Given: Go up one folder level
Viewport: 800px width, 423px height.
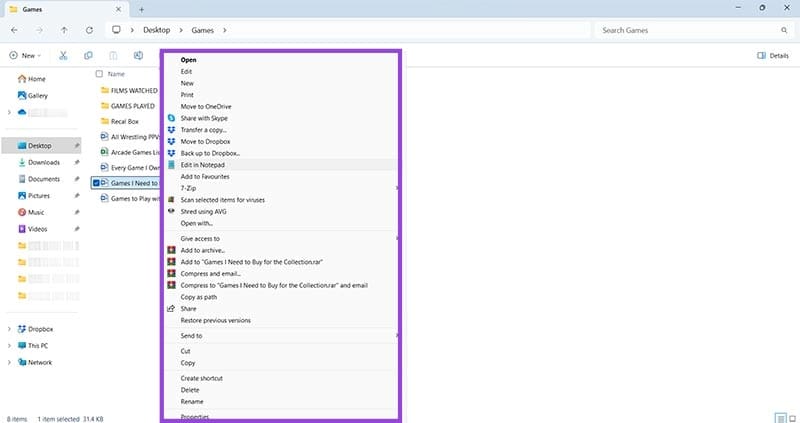Looking at the screenshot, I should coord(64,30).
